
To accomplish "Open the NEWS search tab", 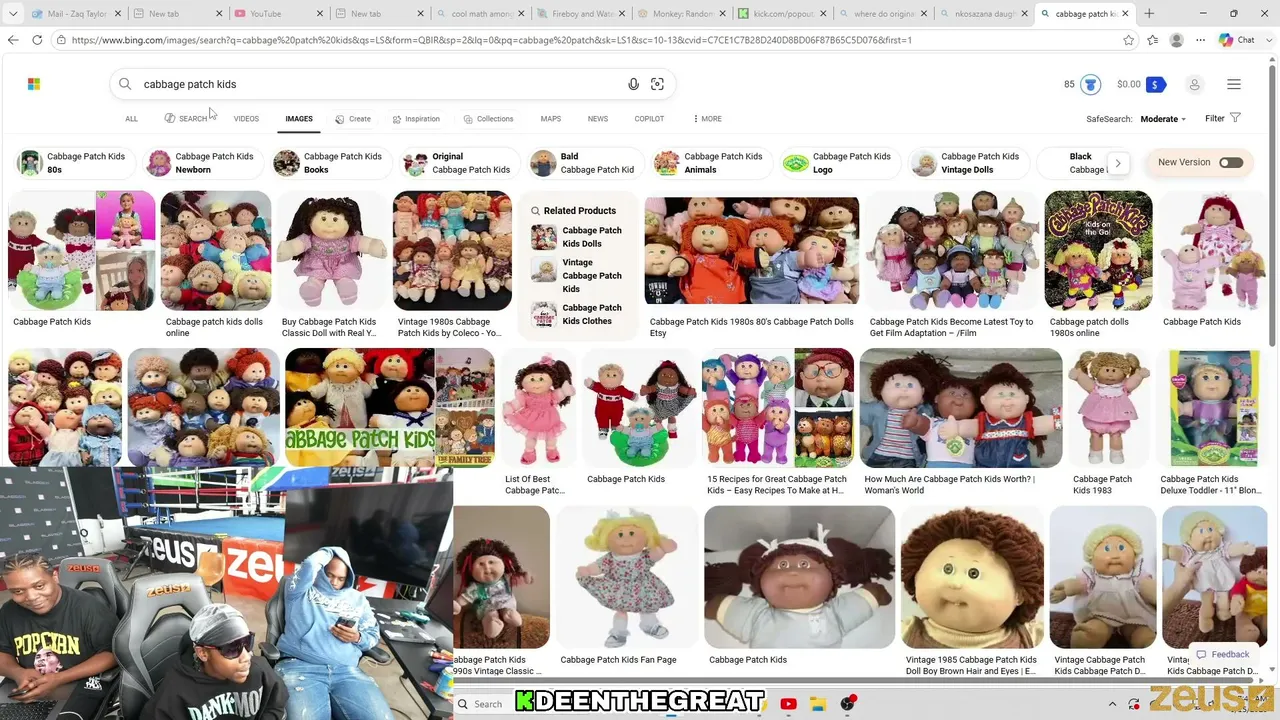I will click(598, 119).
